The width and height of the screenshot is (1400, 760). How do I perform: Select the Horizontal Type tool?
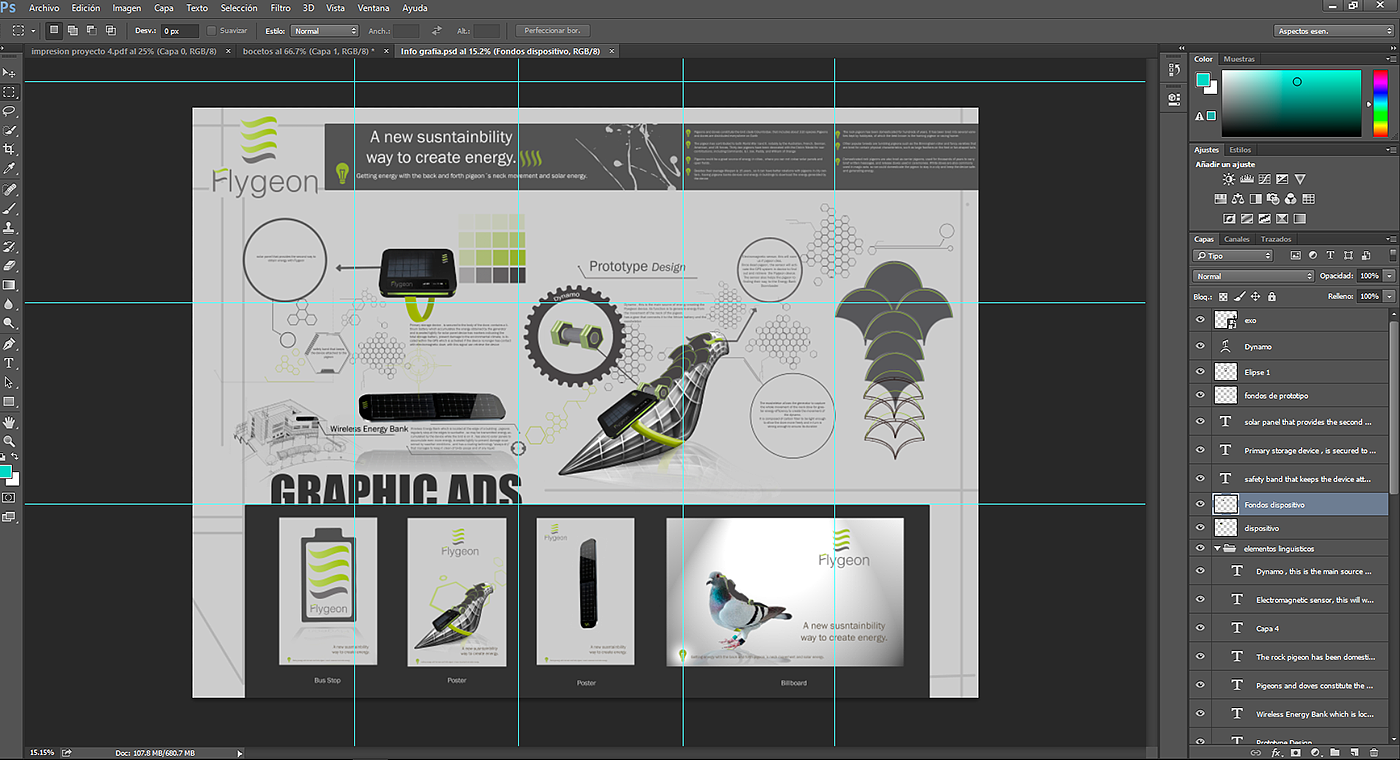tap(9, 363)
